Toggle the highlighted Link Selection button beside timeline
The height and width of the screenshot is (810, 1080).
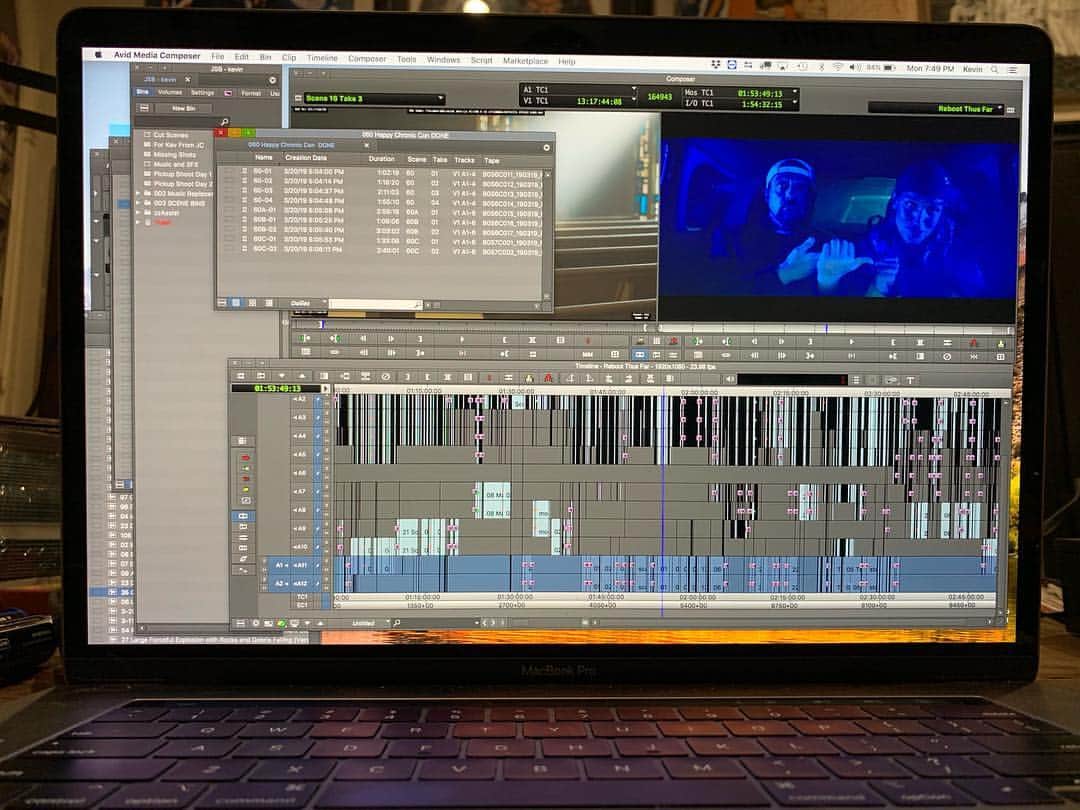click(243, 515)
